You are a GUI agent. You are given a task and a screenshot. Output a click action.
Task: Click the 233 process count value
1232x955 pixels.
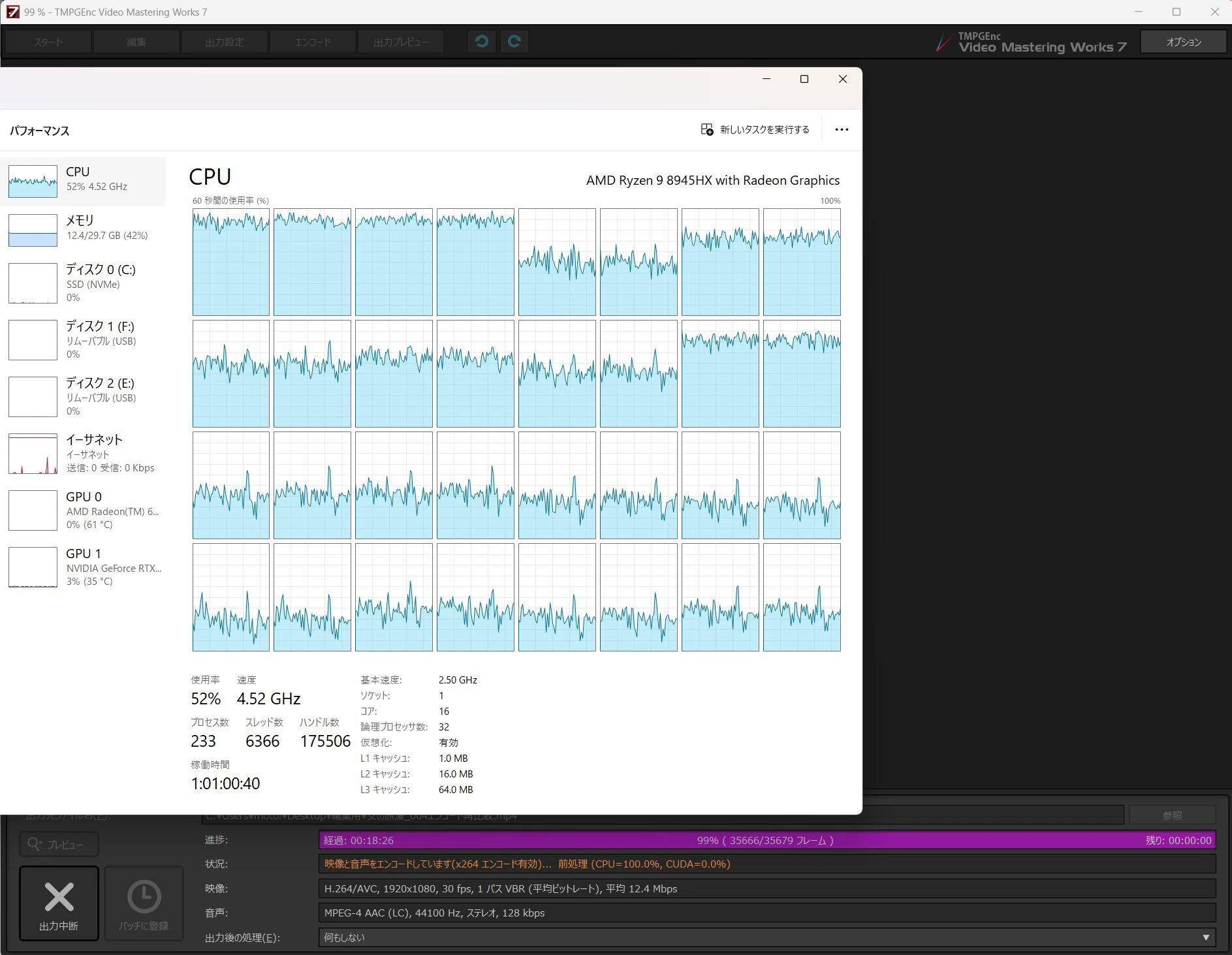coord(203,741)
